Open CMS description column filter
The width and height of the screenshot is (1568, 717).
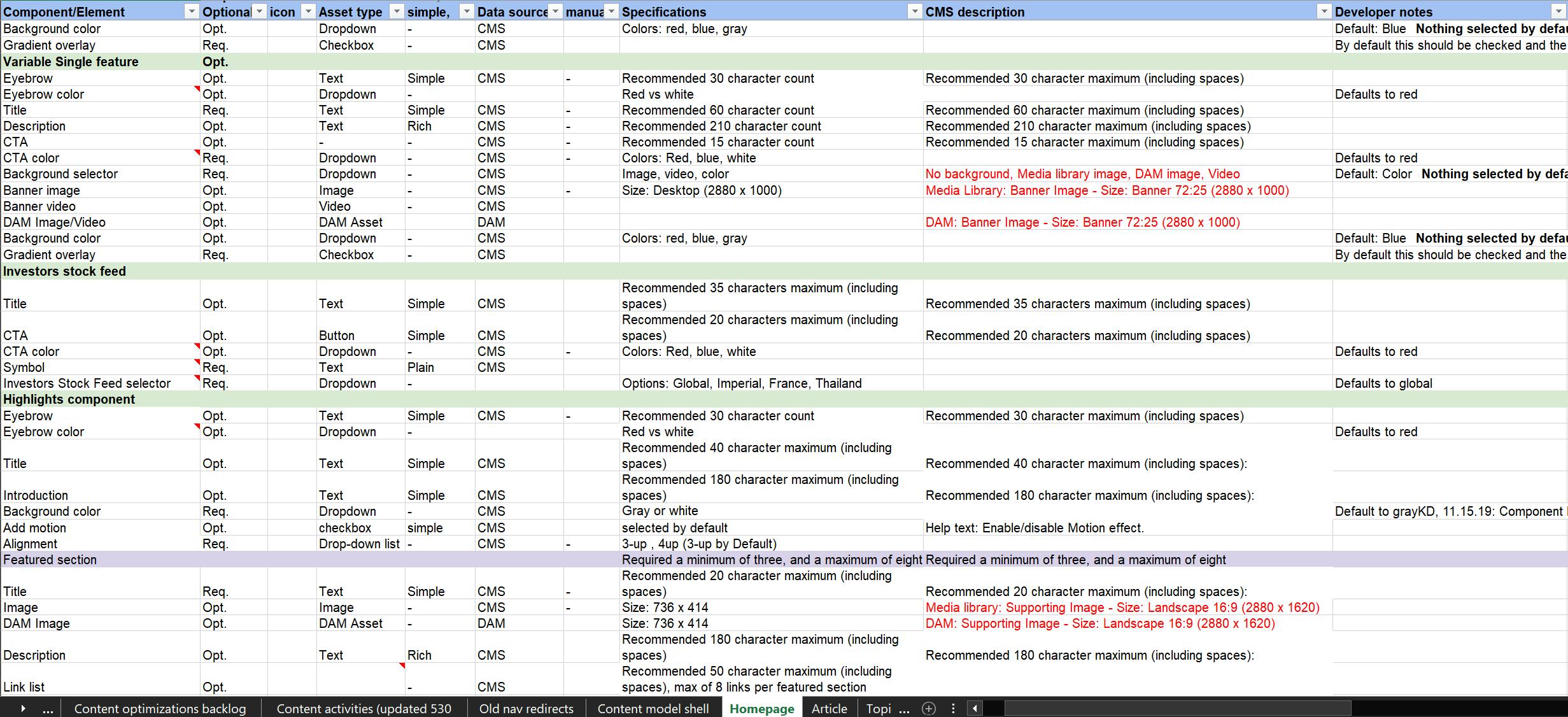pos(1324,11)
